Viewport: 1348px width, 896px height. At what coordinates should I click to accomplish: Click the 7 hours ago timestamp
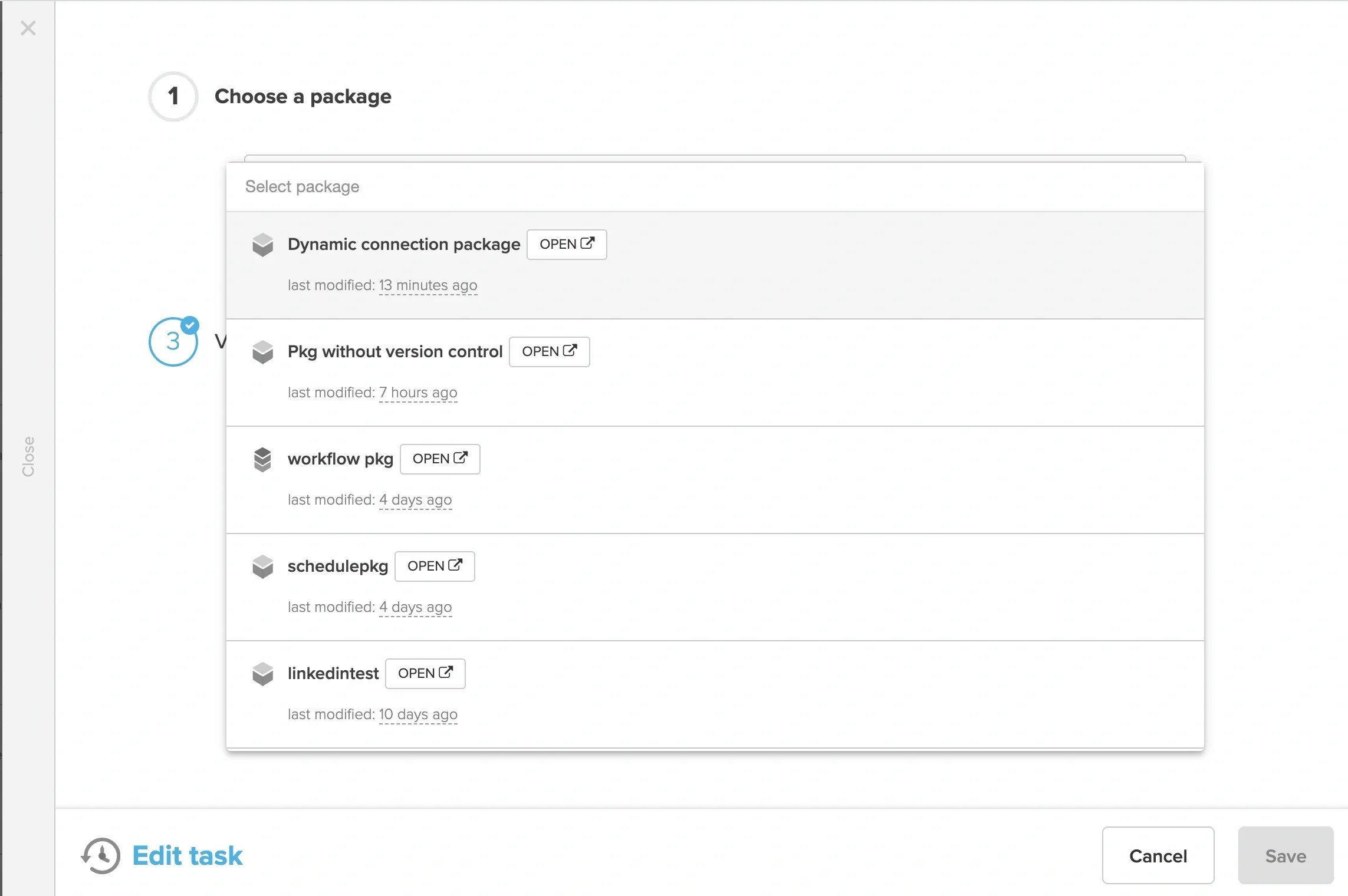[418, 393]
